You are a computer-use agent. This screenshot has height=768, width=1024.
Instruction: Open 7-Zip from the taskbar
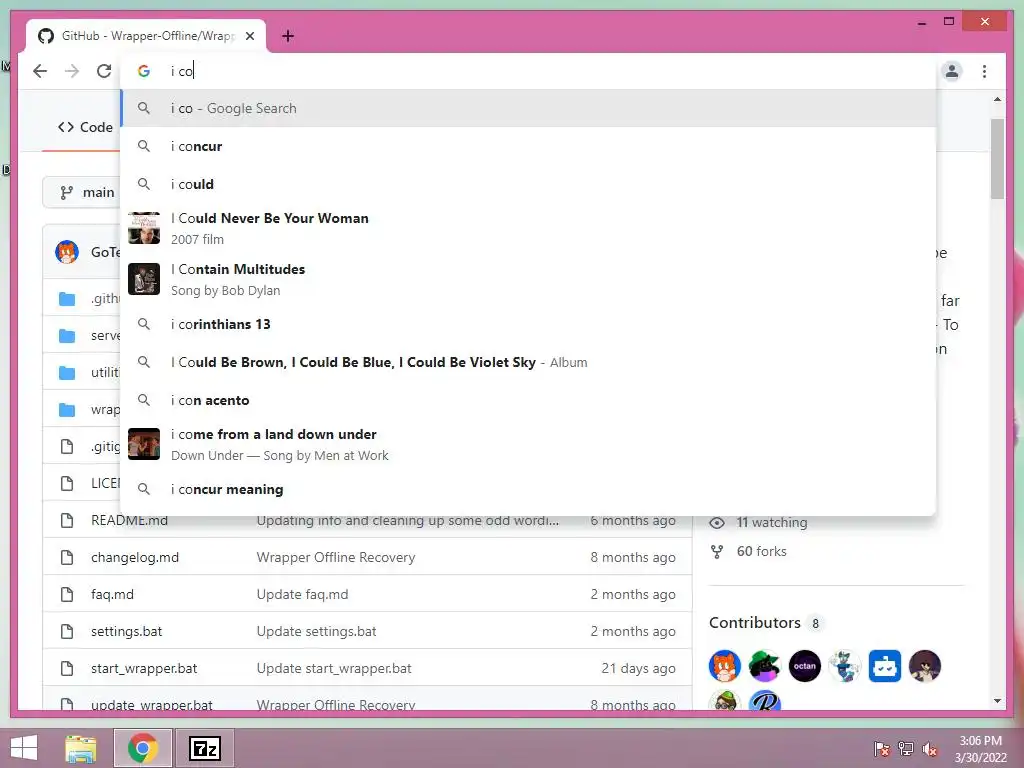(x=204, y=748)
